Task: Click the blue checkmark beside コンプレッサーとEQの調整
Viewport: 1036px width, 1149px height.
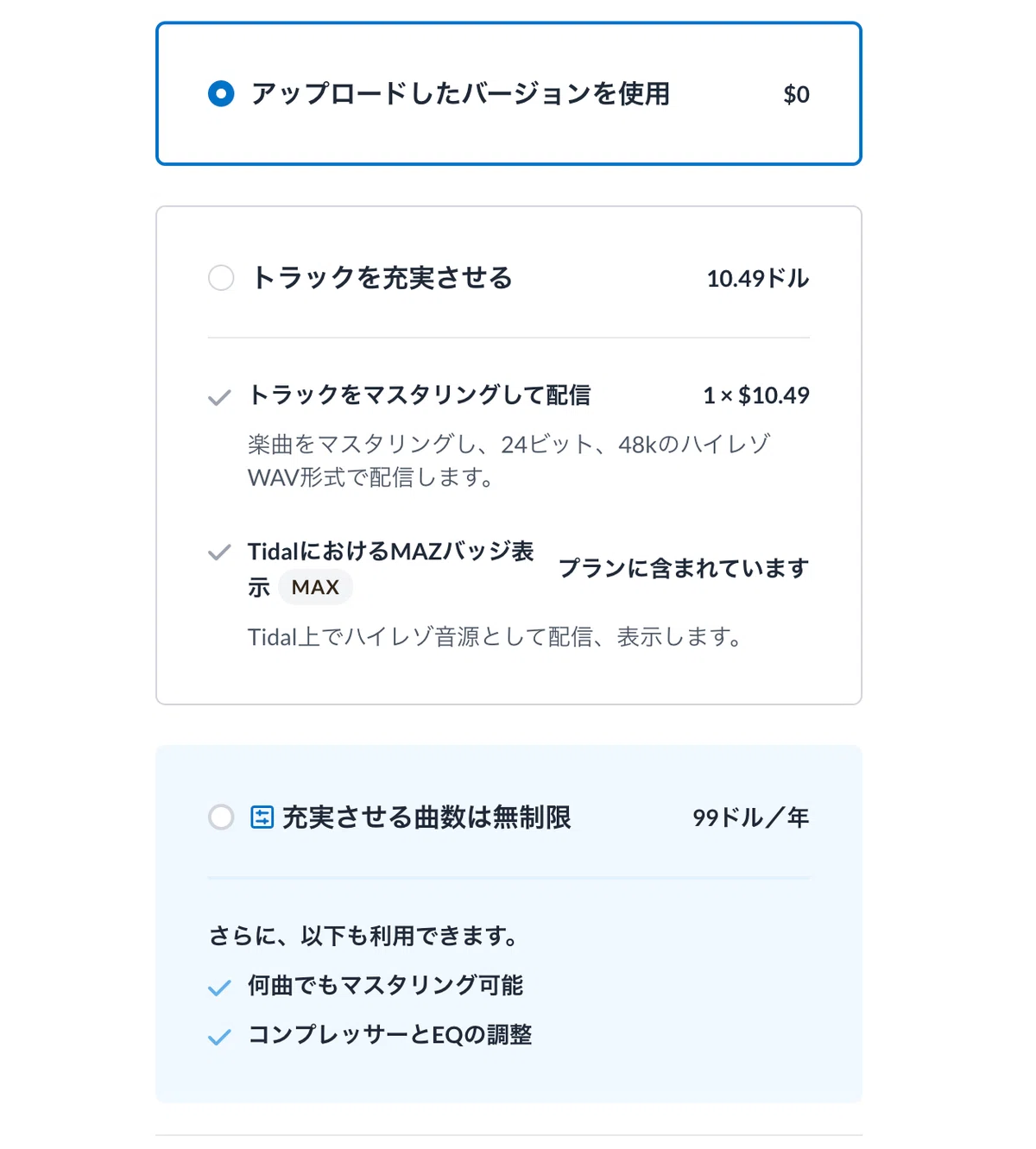Action: 219,1036
